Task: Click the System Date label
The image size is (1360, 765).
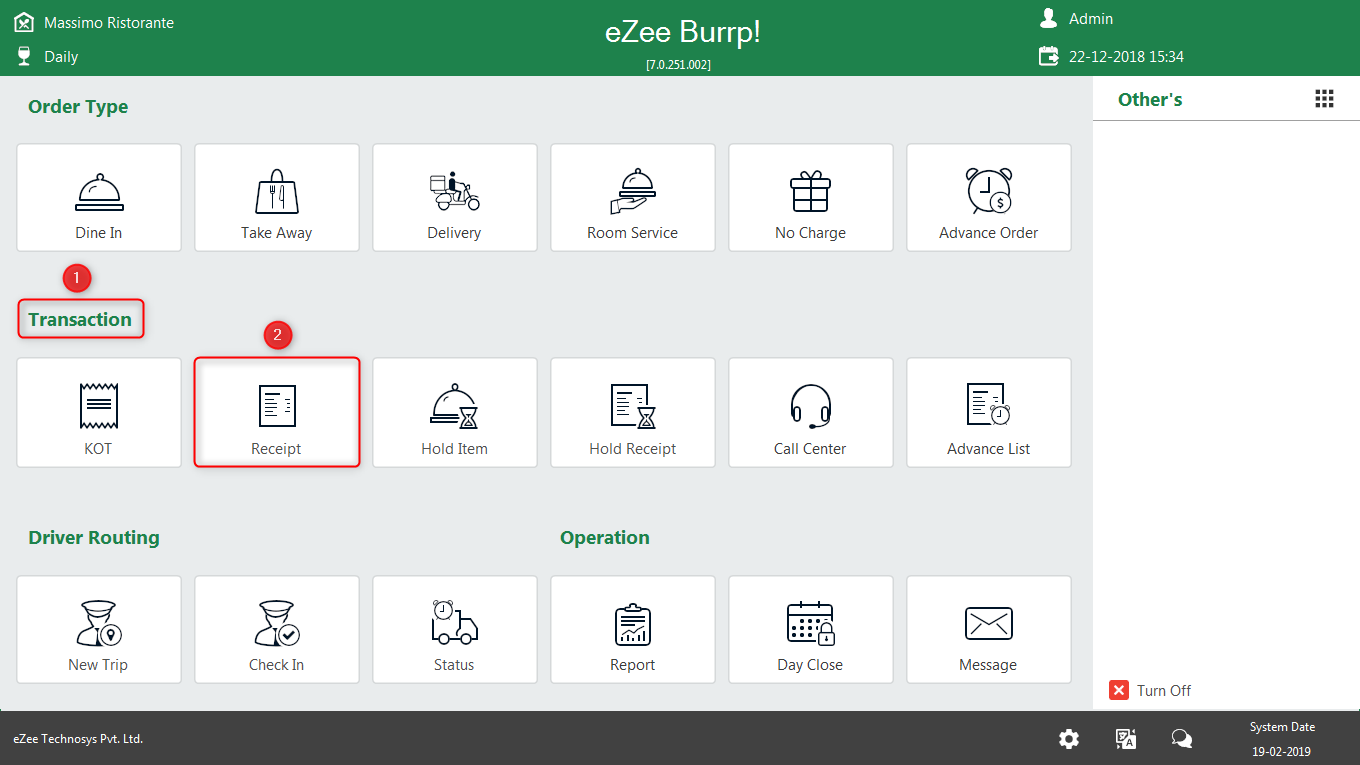Action: [x=1282, y=727]
